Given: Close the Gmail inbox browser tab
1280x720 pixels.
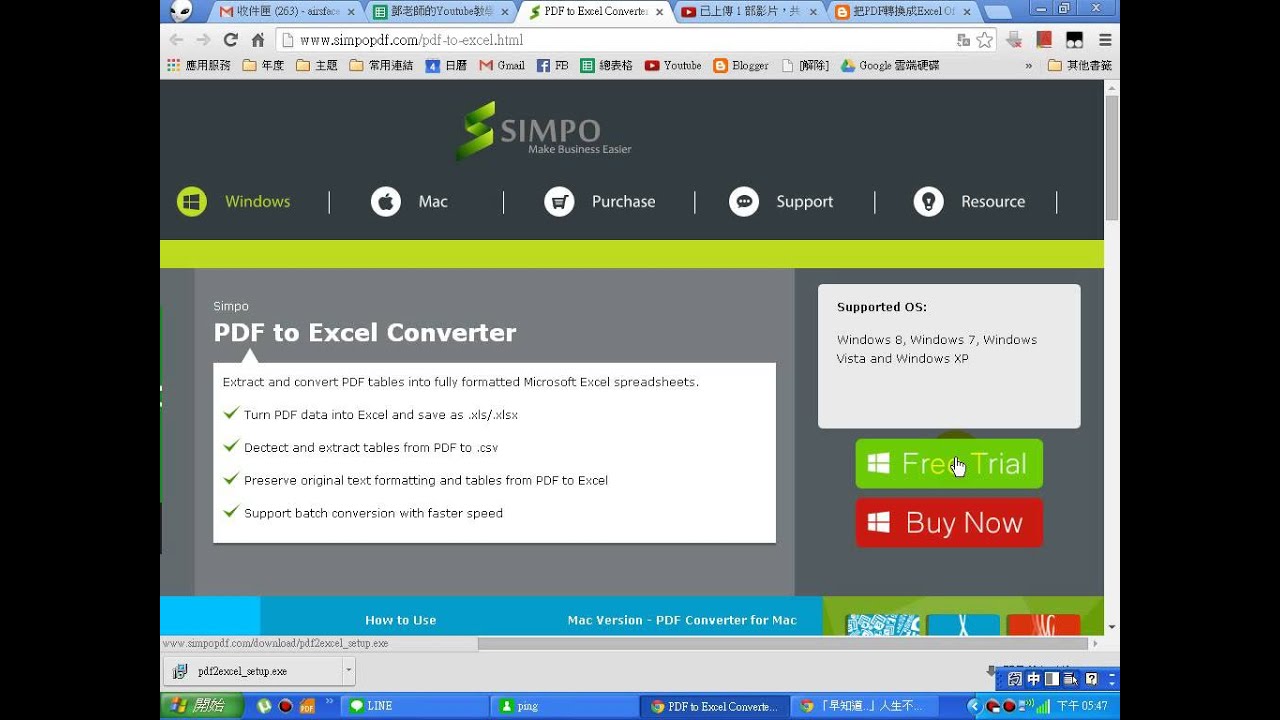Looking at the screenshot, I should pos(351,12).
